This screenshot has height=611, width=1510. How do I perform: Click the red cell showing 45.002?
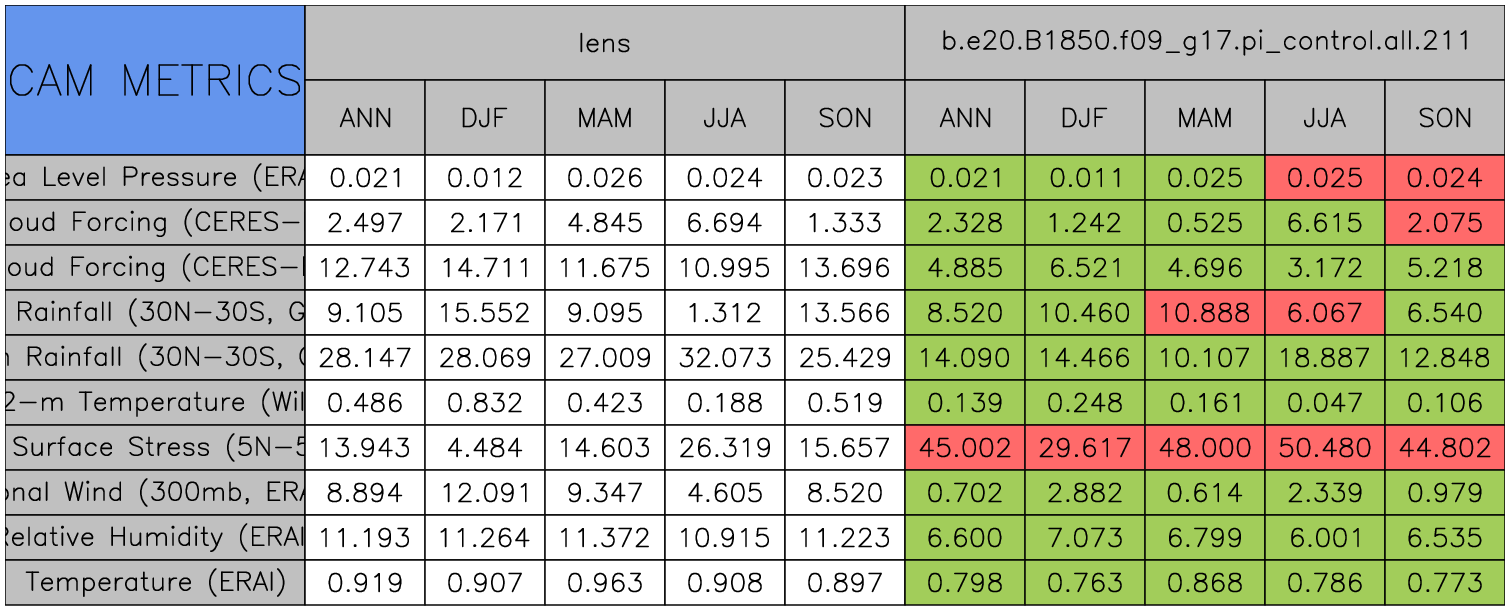coord(965,448)
